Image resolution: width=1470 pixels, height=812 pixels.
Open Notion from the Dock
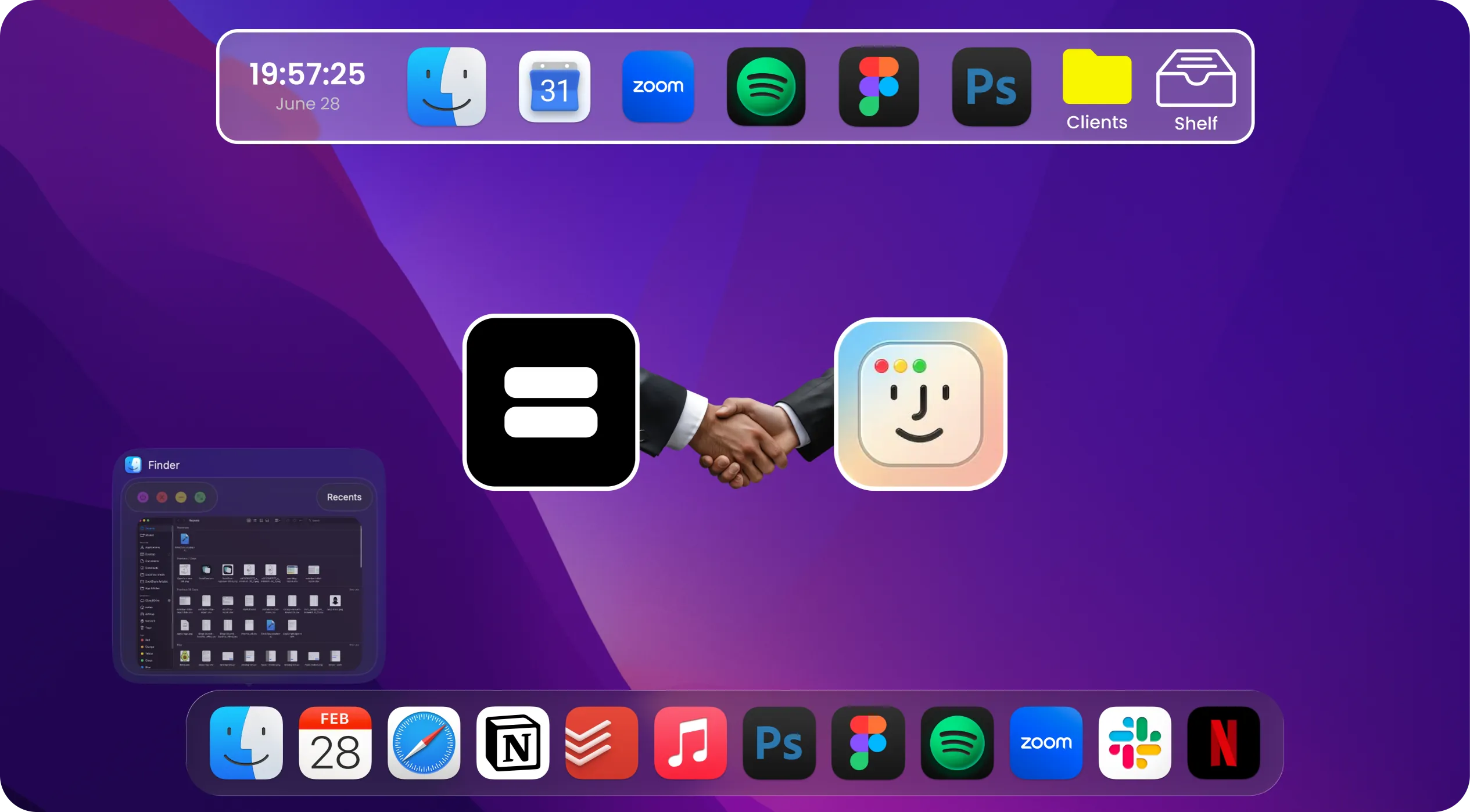tap(513, 742)
